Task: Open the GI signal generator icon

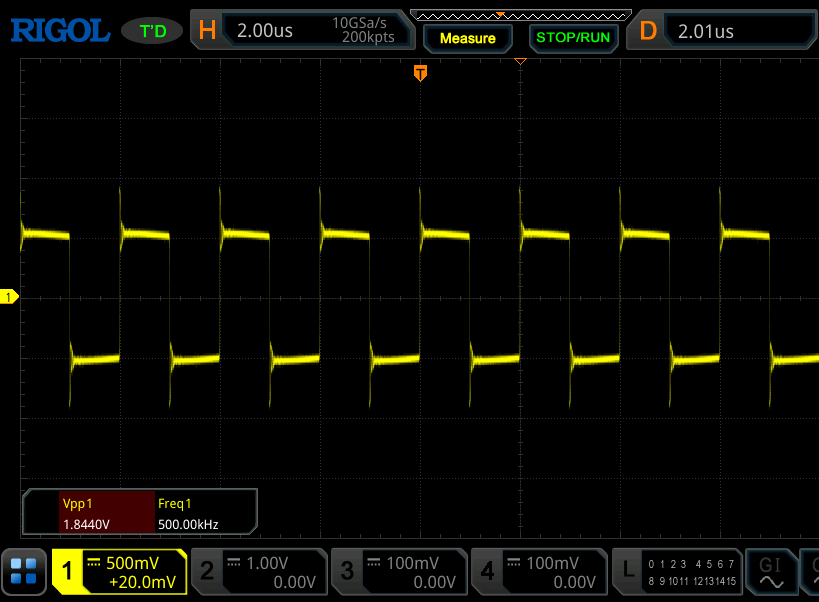Action: click(771, 572)
